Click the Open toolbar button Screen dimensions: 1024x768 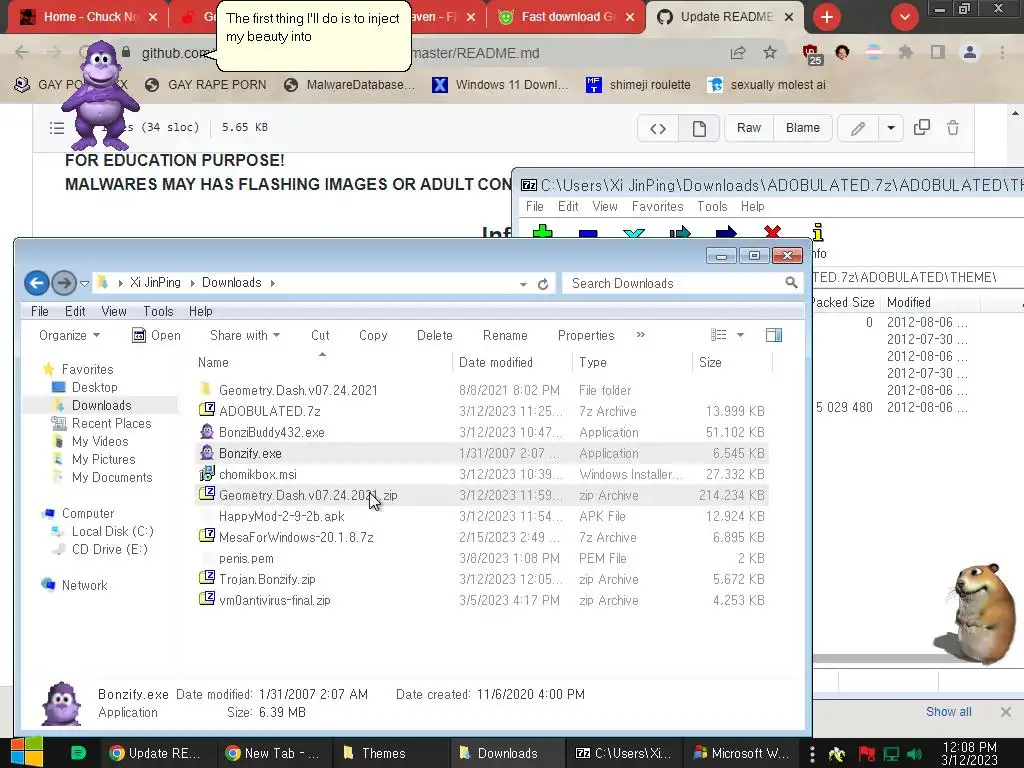click(156, 336)
